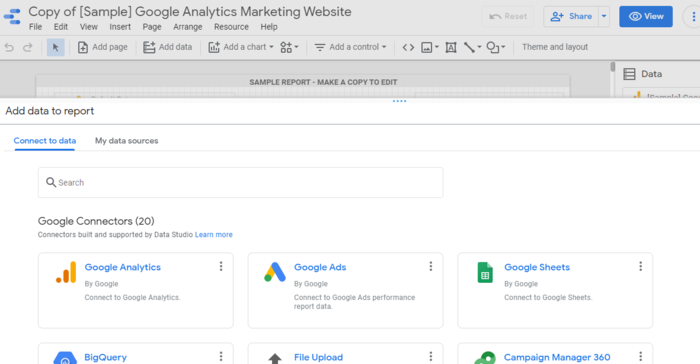The image size is (700, 364).
Task: Click the Reset button
Action: [508, 17]
